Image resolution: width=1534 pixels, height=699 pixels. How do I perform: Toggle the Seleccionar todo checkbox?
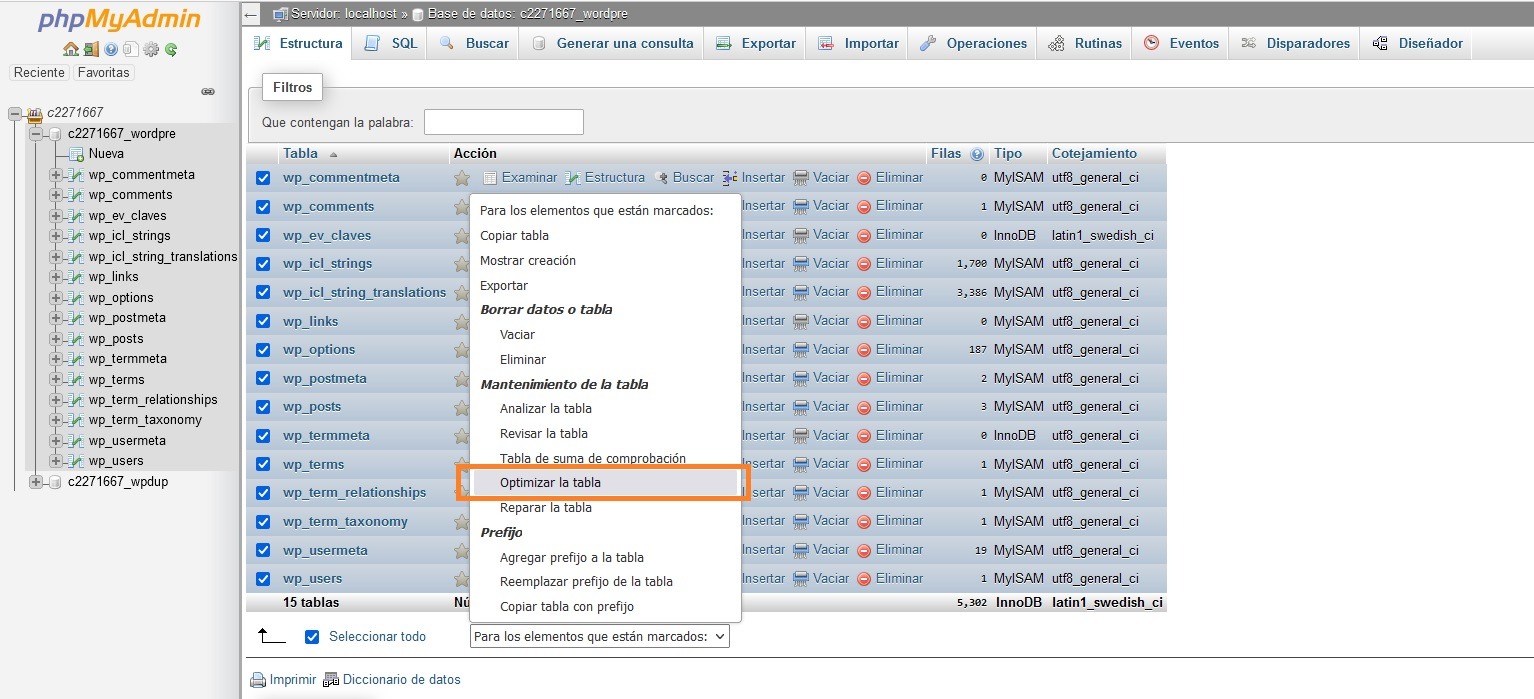pyautogui.click(x=312, y=637)
